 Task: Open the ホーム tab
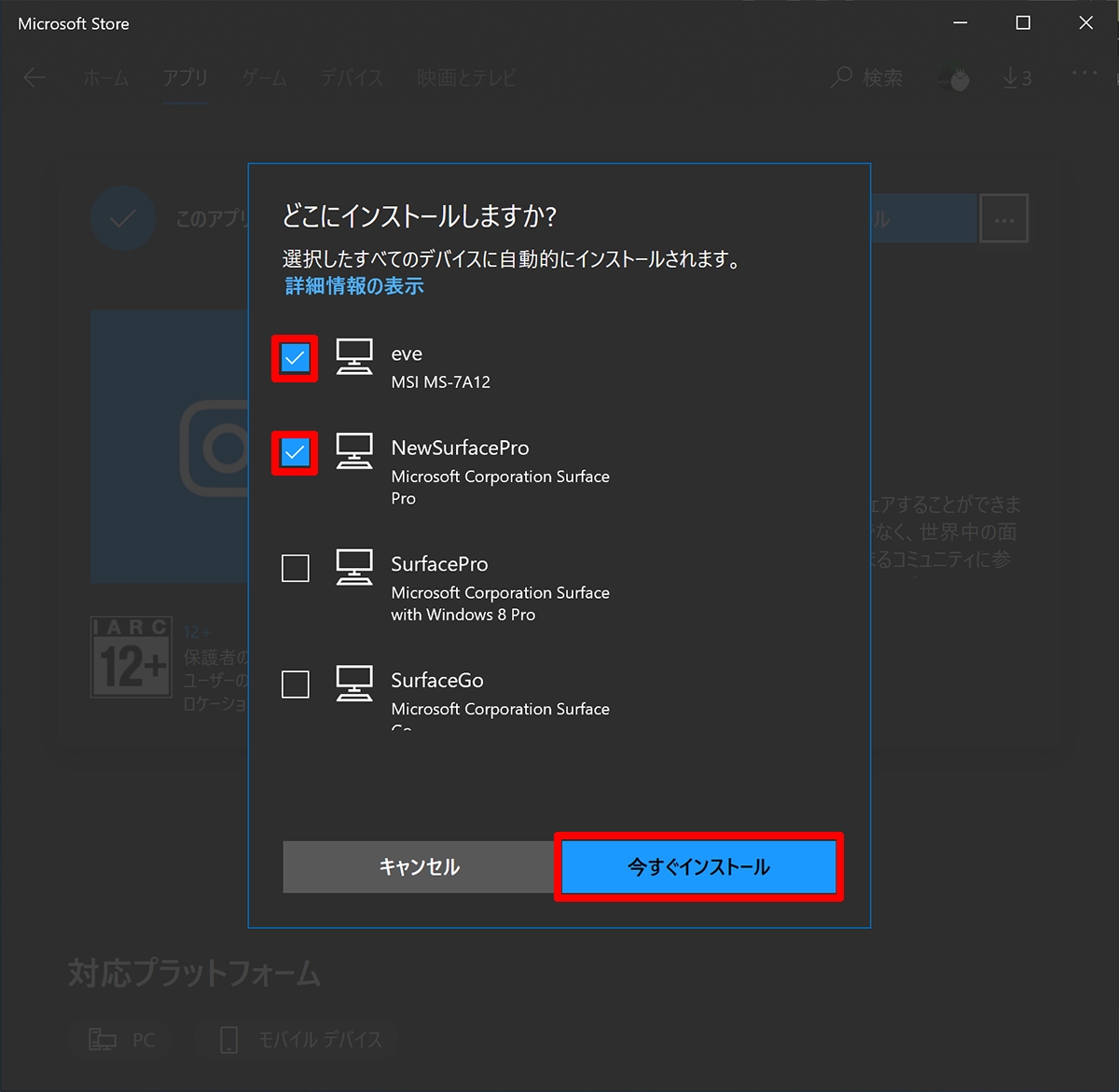pyautogui.click(x=106, y=78)
